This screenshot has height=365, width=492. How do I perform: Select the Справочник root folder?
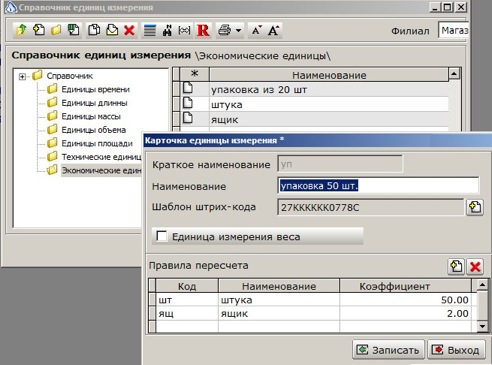(x=69, y=76)
